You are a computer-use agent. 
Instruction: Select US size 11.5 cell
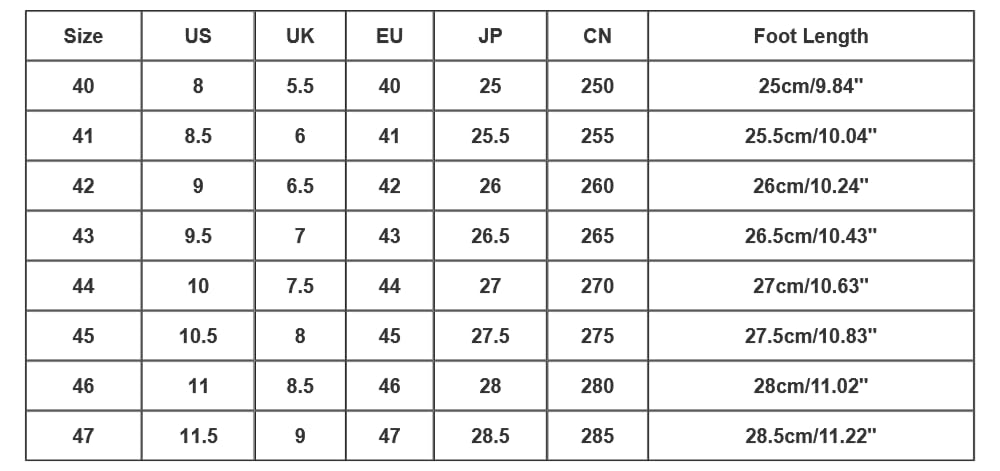pos(198,436)
